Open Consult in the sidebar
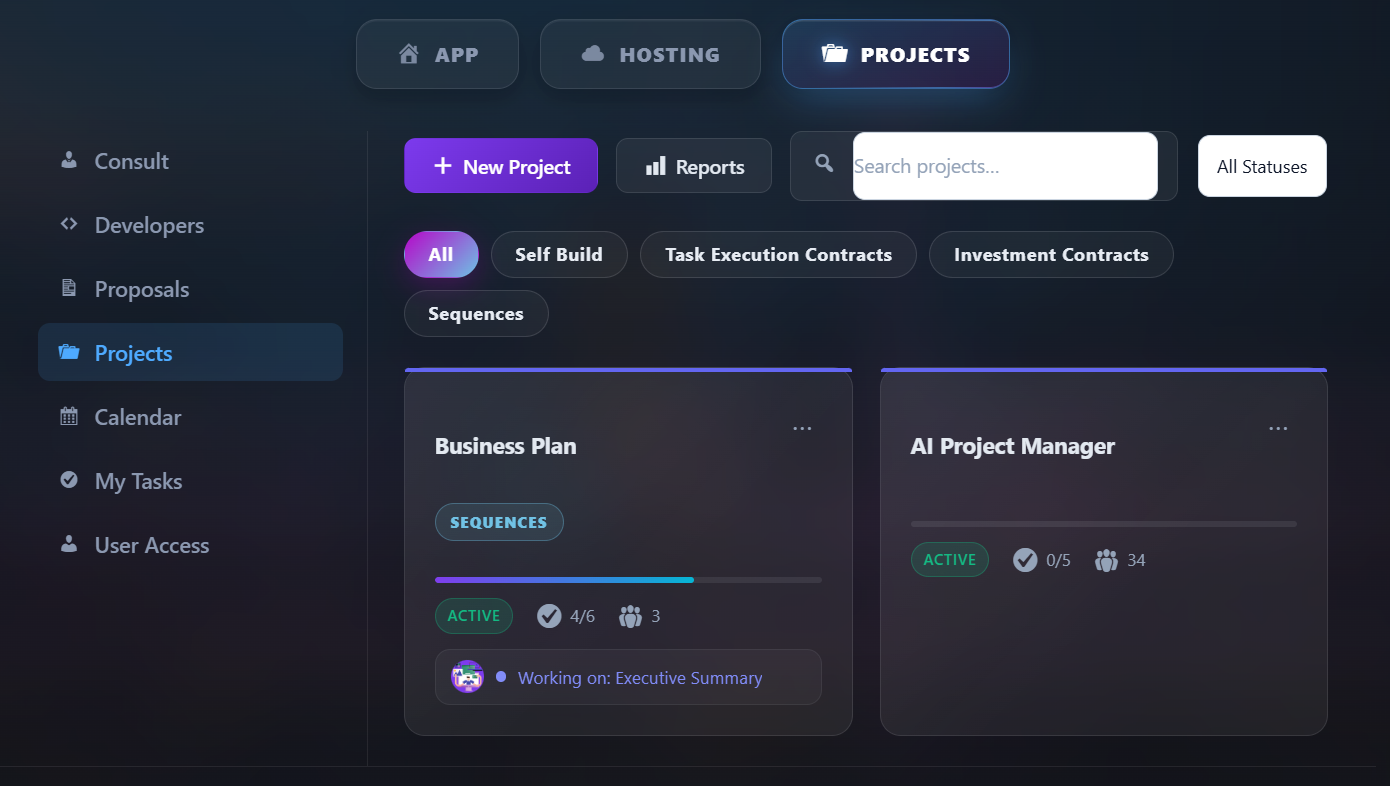This screenshot has width=1390, height=786. tap(190, 160)
